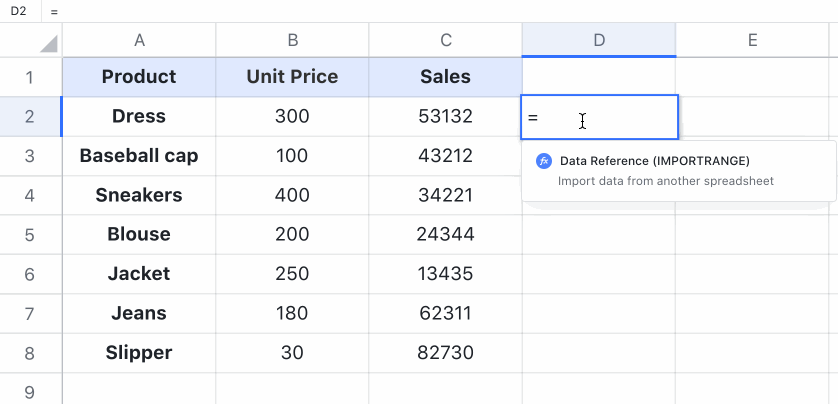Select column C header
The height and width of the screenshot is (404, 838).
(x=445, y=40)
